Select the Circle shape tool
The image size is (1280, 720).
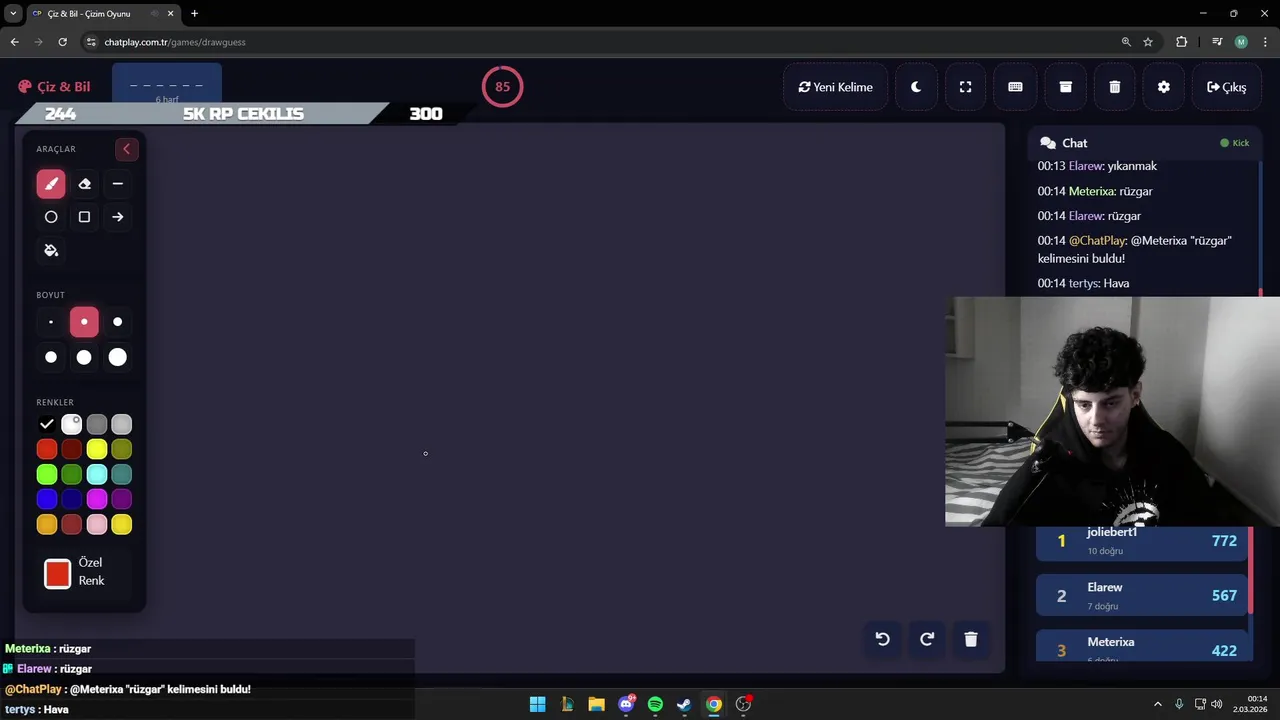coord(51,217)
